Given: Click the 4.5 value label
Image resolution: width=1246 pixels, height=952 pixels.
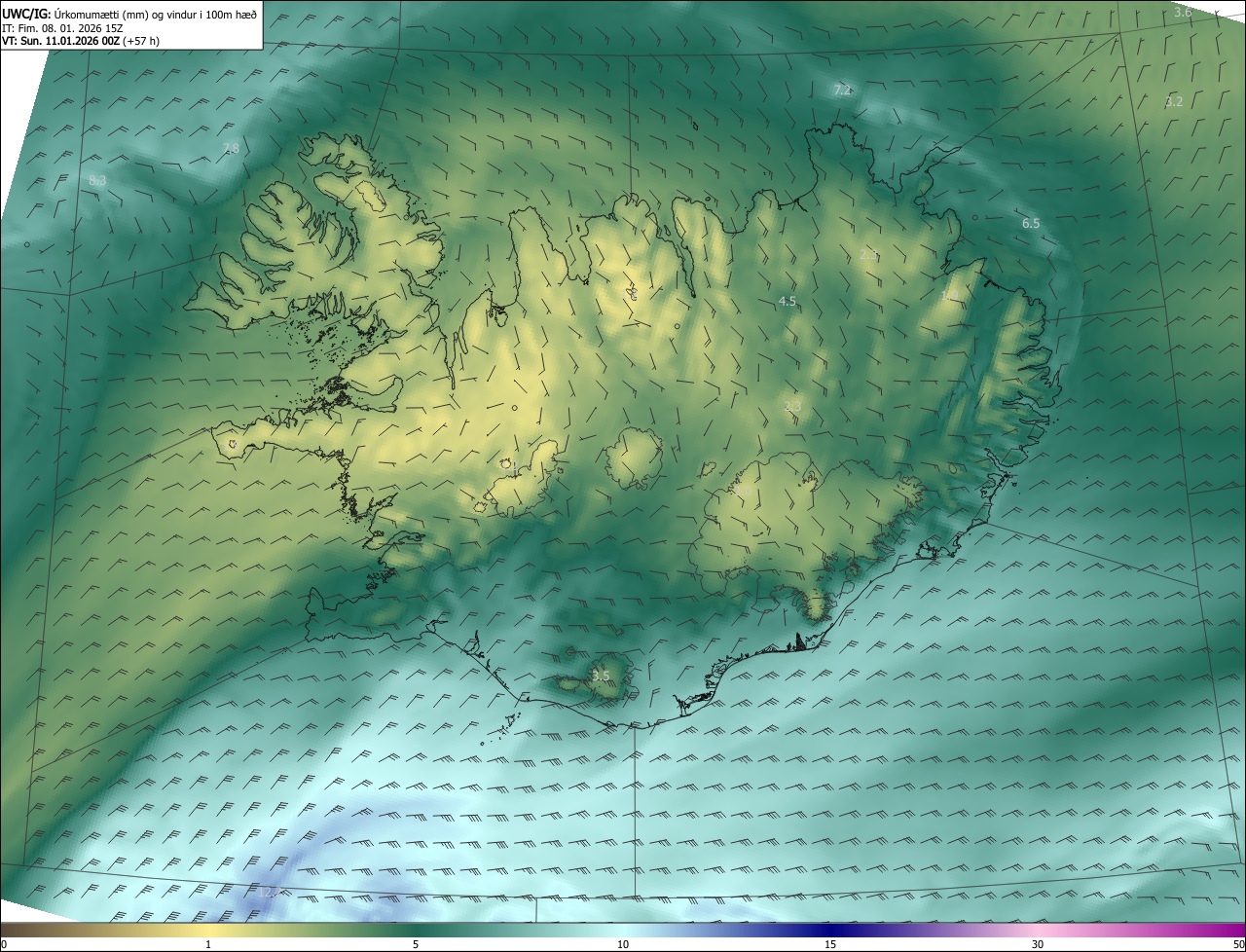Looking at the screenshot, I should pyautogui.click(x=788, y=302).
